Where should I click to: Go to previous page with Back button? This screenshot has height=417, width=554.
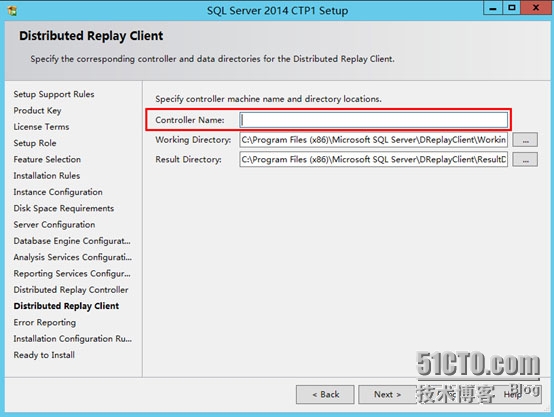(x=325, y=394)
